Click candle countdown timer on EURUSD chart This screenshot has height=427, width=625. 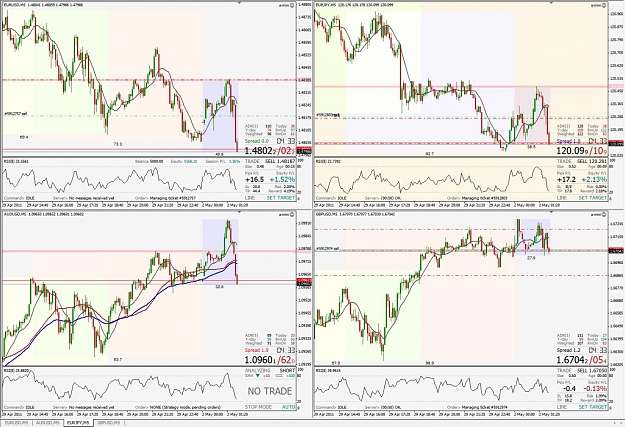(x=286, y=141)
